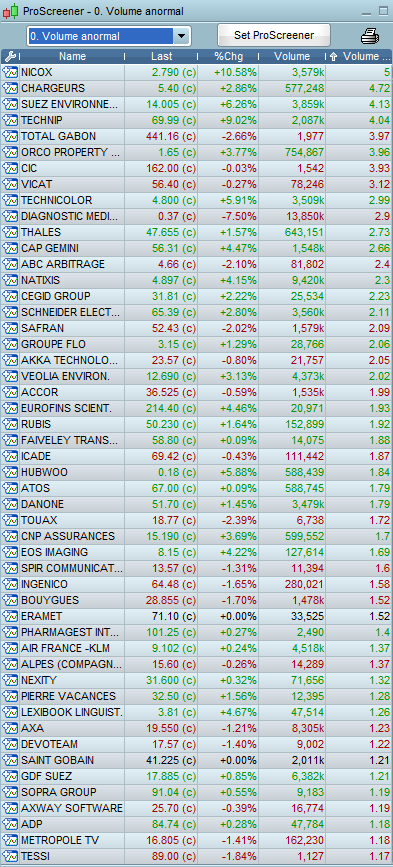Select the CNP ASSURANCES row name
The height and width of the screenshot is (867, 393).
click(x=68, y=536)
